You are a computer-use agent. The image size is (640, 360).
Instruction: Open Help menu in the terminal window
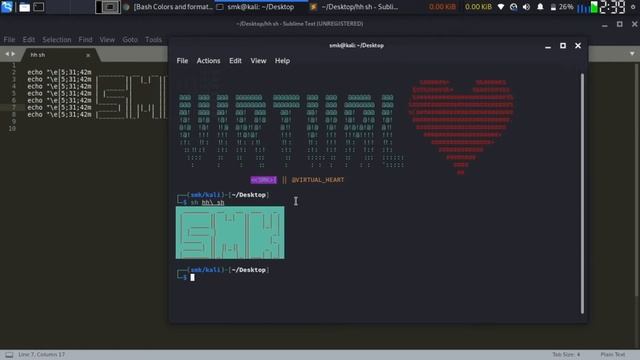pos(282,61)
